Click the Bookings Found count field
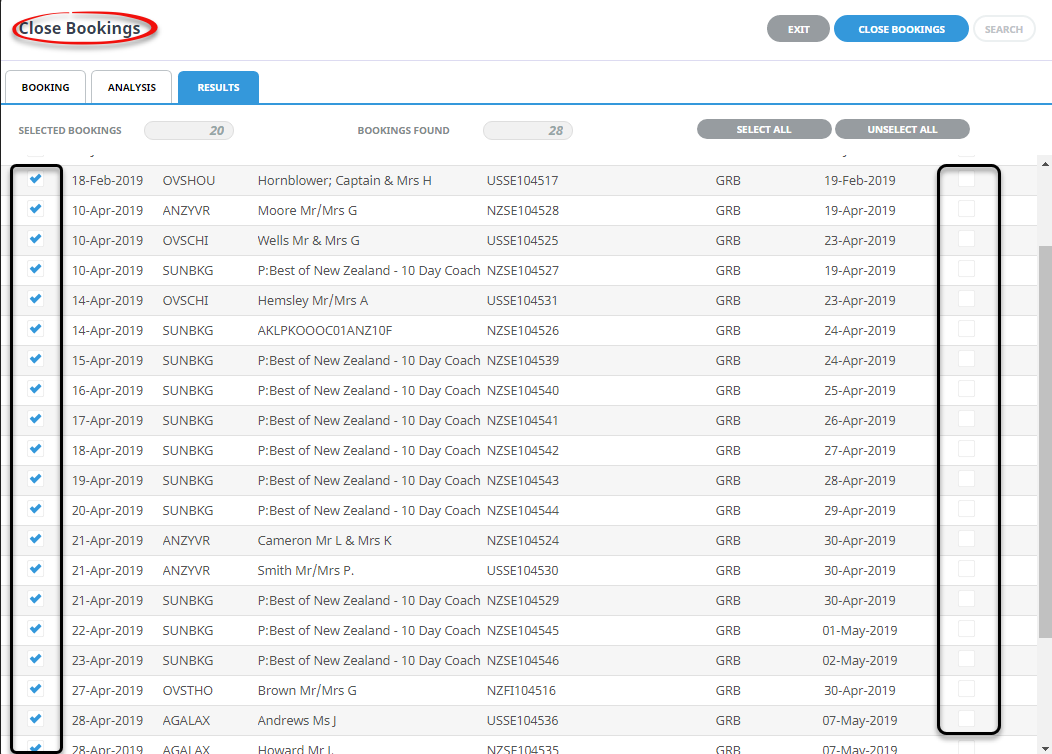 [x=528, y=130]
